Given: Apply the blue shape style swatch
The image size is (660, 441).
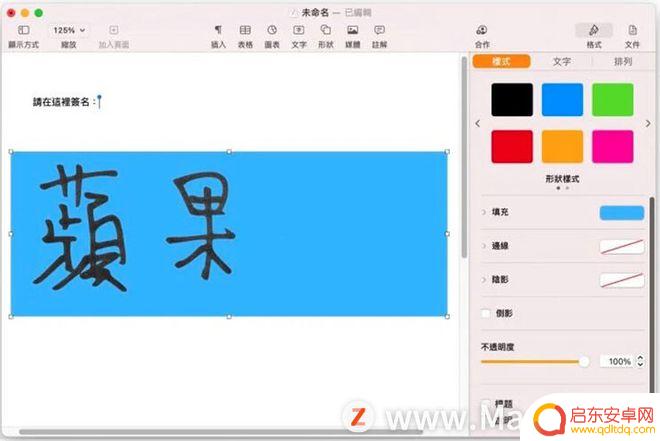Looking at the screenshot, I should tap(562, 100).
